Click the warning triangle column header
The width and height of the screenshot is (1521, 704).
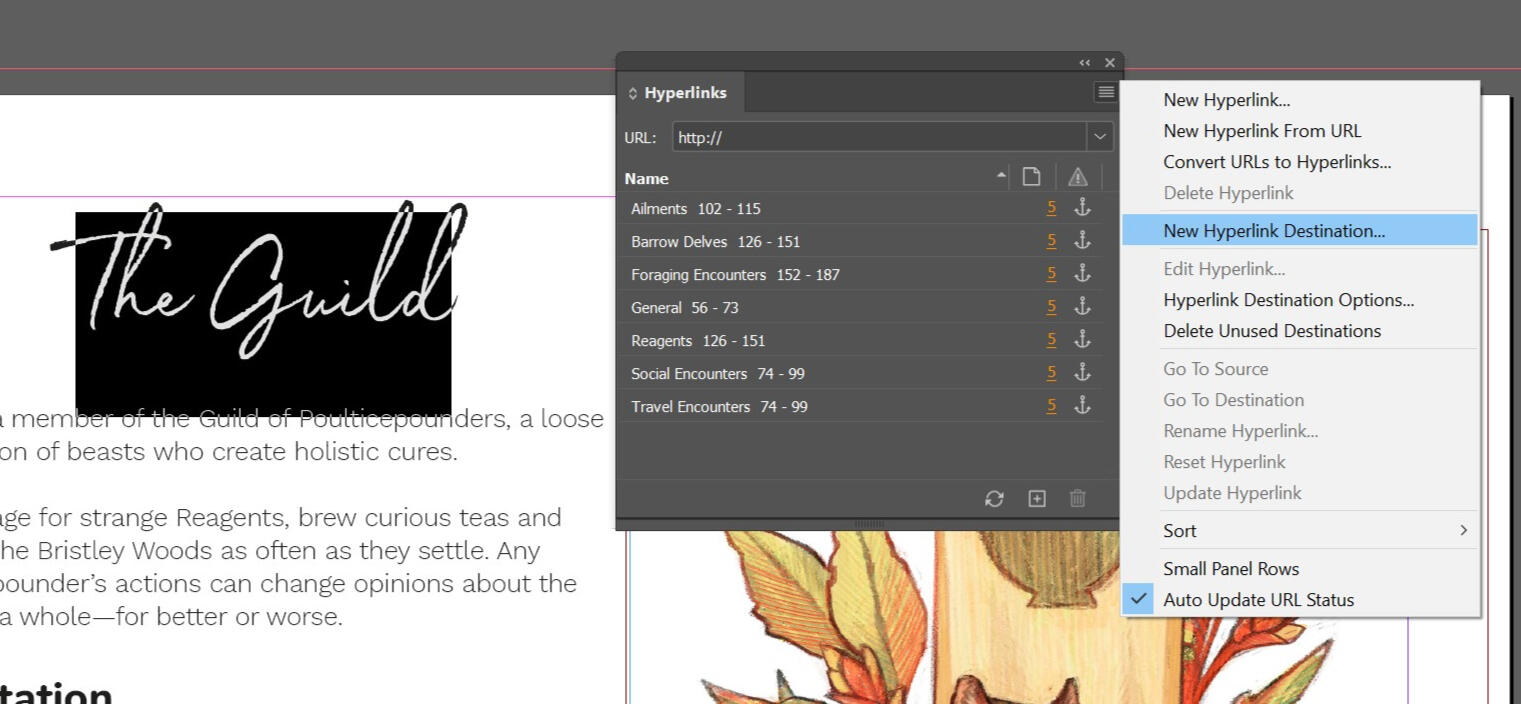point(1077,176)
